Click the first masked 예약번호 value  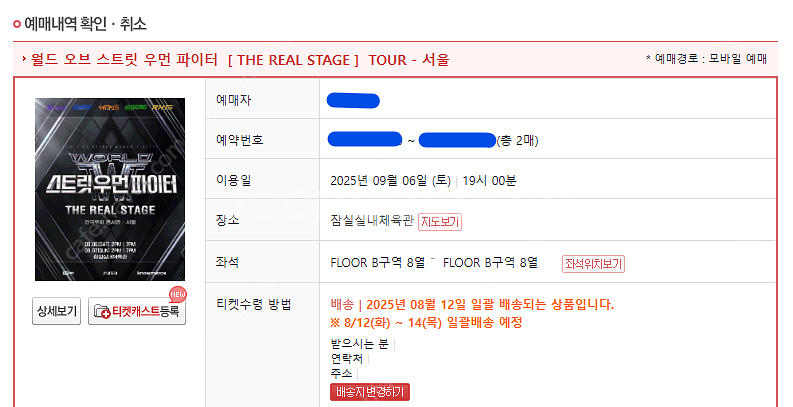click(365, 139)
